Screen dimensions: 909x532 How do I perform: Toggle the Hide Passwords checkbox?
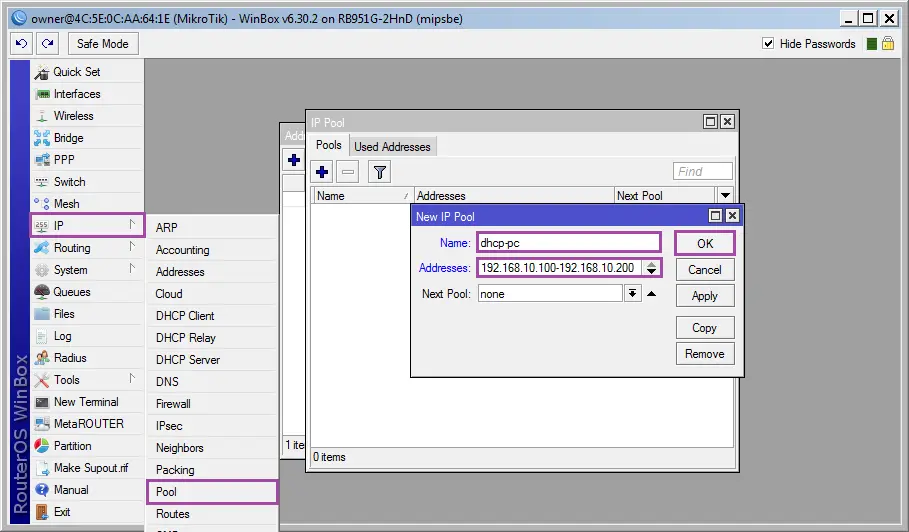[x=768, y=43]
